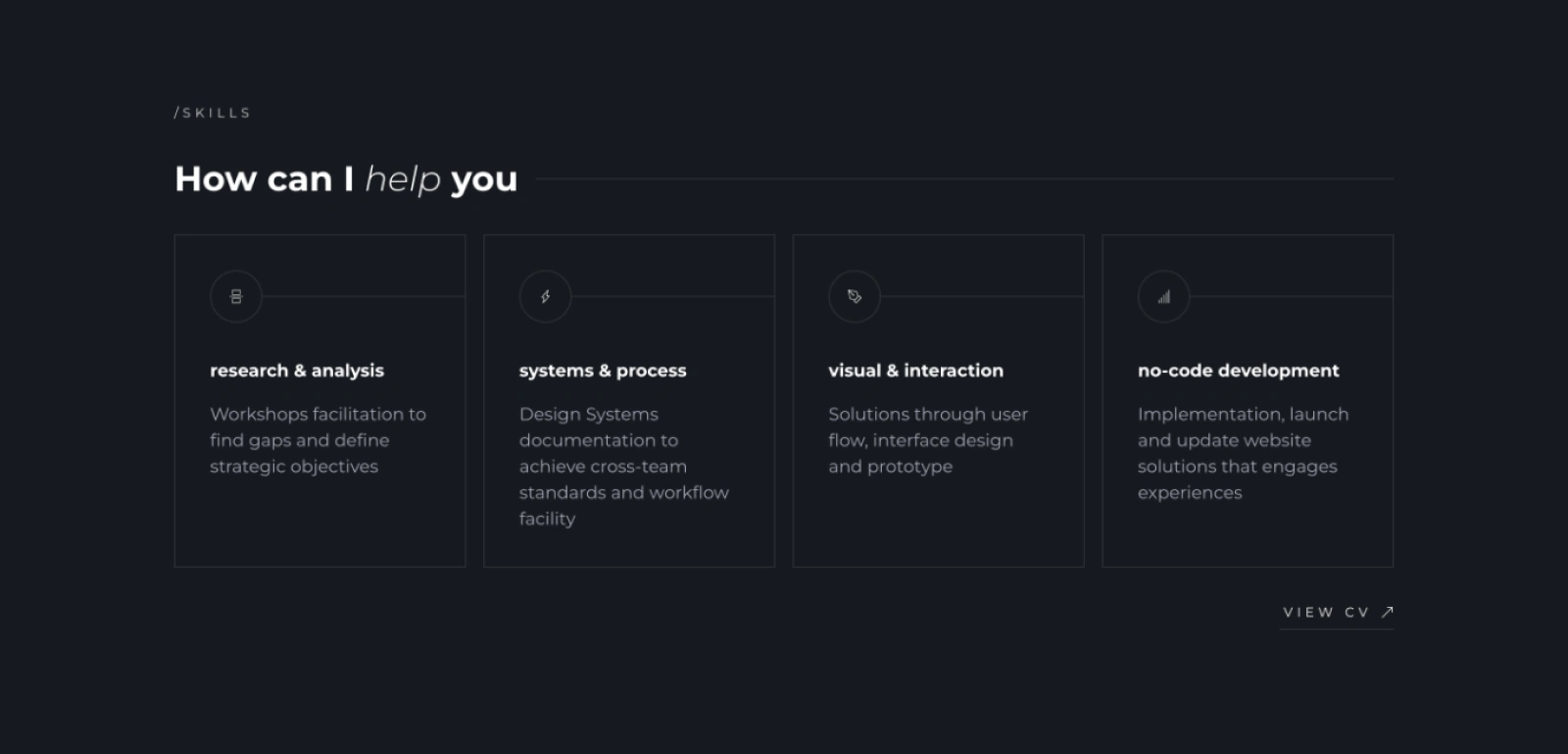Click the divider line right of the heading
This screenshot has height=754, width=1568.
click(x=964, y=178)
